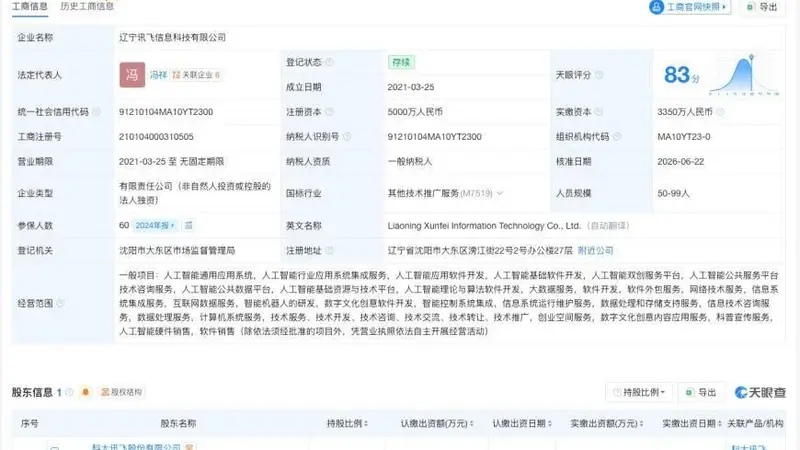Click the chart icon beside 2024年报

point(189,226)
